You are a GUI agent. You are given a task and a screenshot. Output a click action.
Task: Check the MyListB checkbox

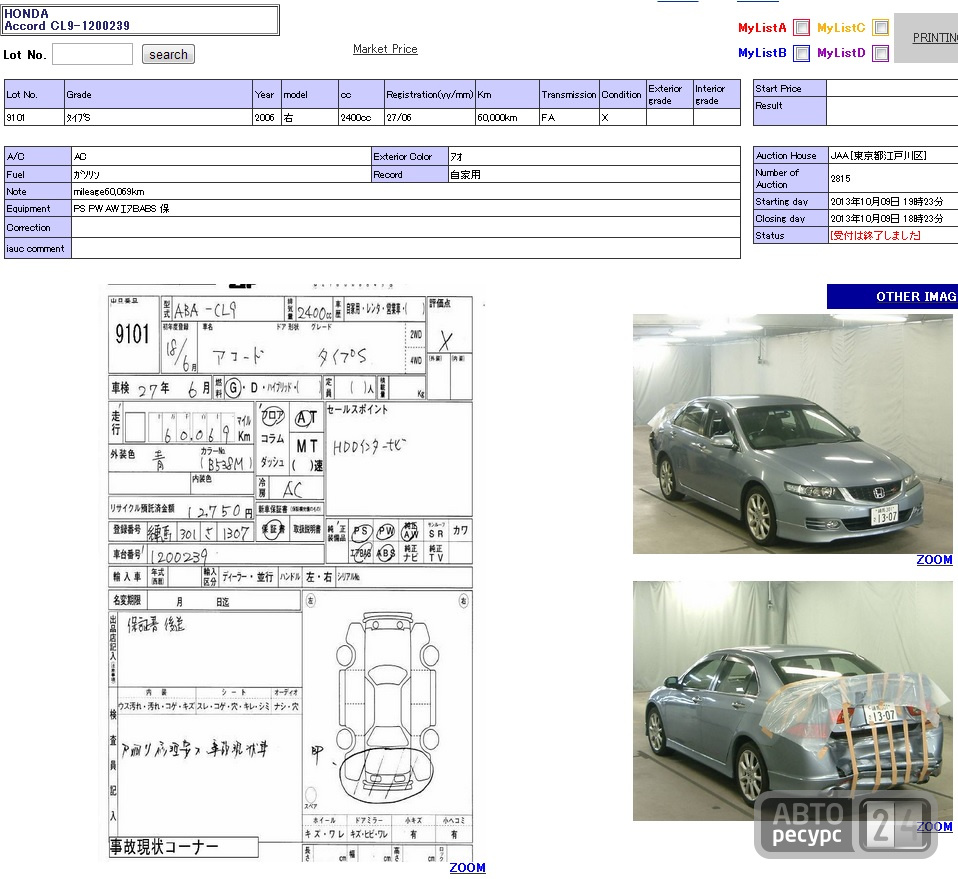801,53
